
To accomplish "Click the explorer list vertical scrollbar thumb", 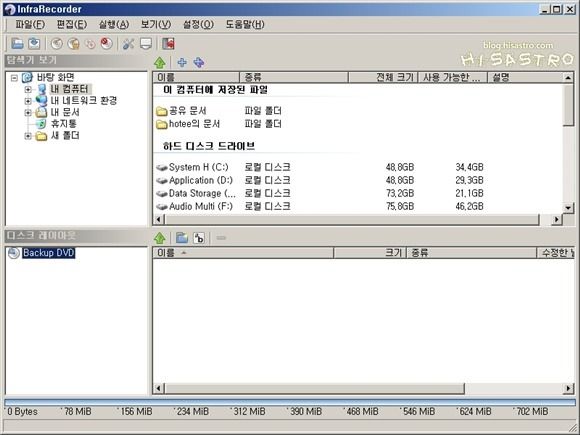I will coord(569,105).
